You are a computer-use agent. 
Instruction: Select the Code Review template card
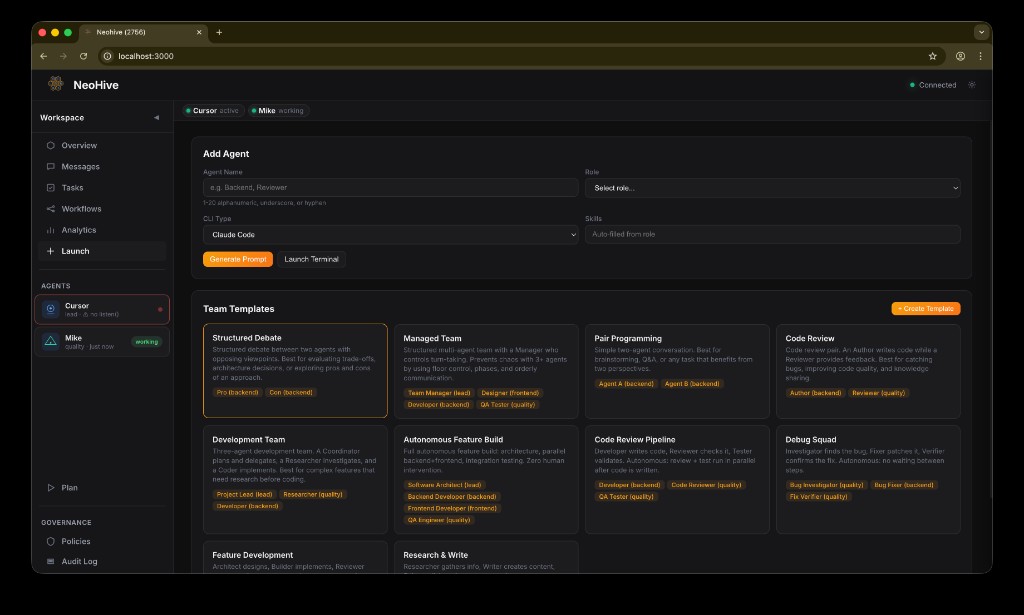[868, 371]
